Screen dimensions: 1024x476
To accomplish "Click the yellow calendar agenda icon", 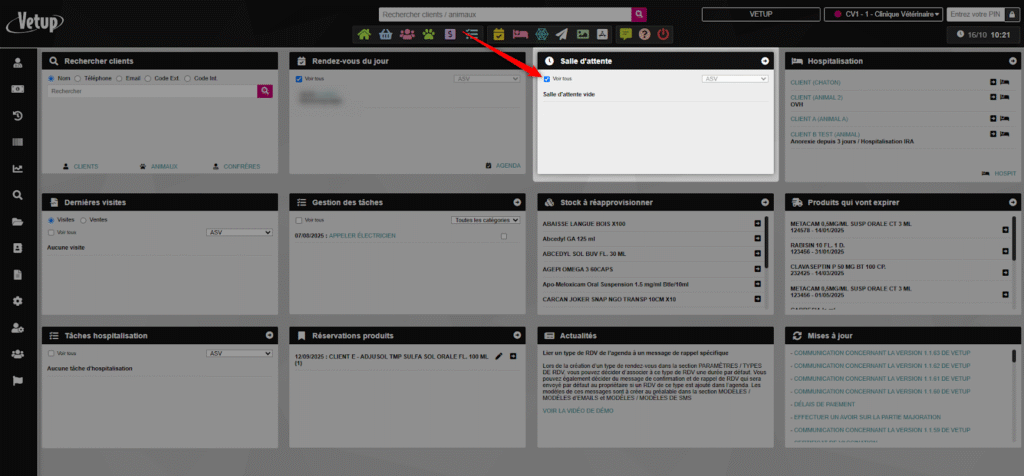I will [499, 34].
